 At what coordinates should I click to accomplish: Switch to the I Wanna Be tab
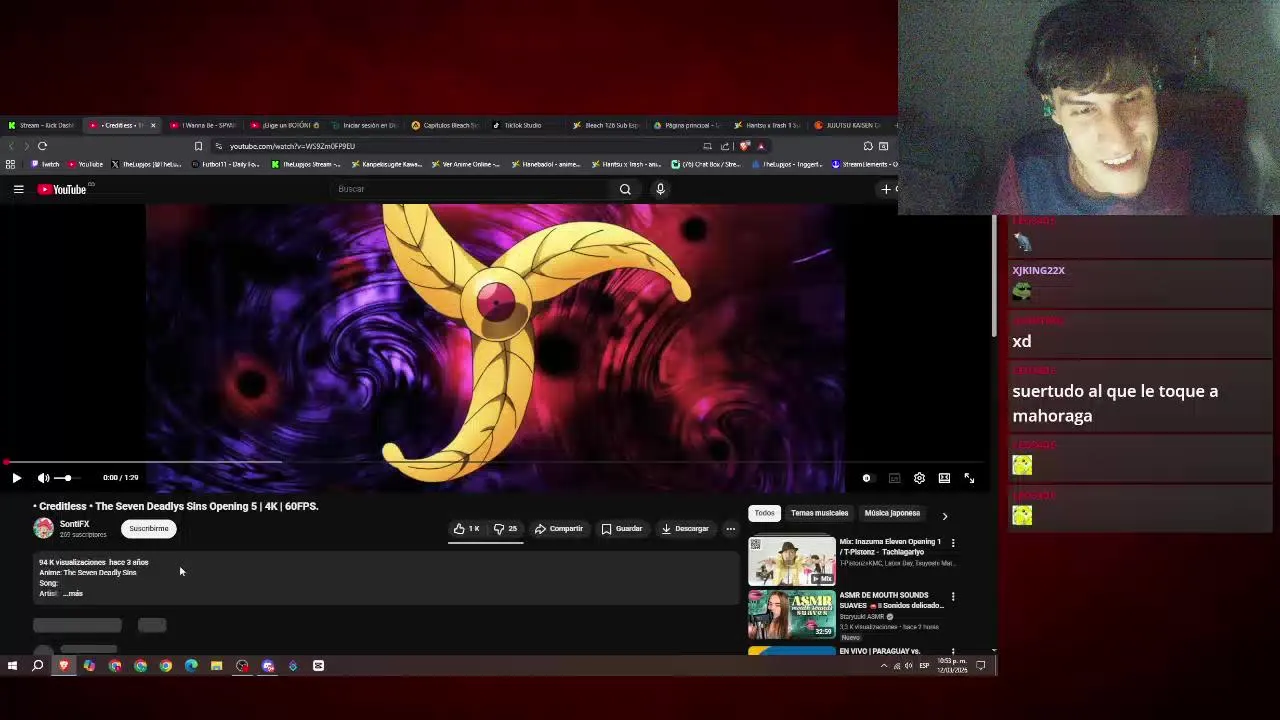202,125
